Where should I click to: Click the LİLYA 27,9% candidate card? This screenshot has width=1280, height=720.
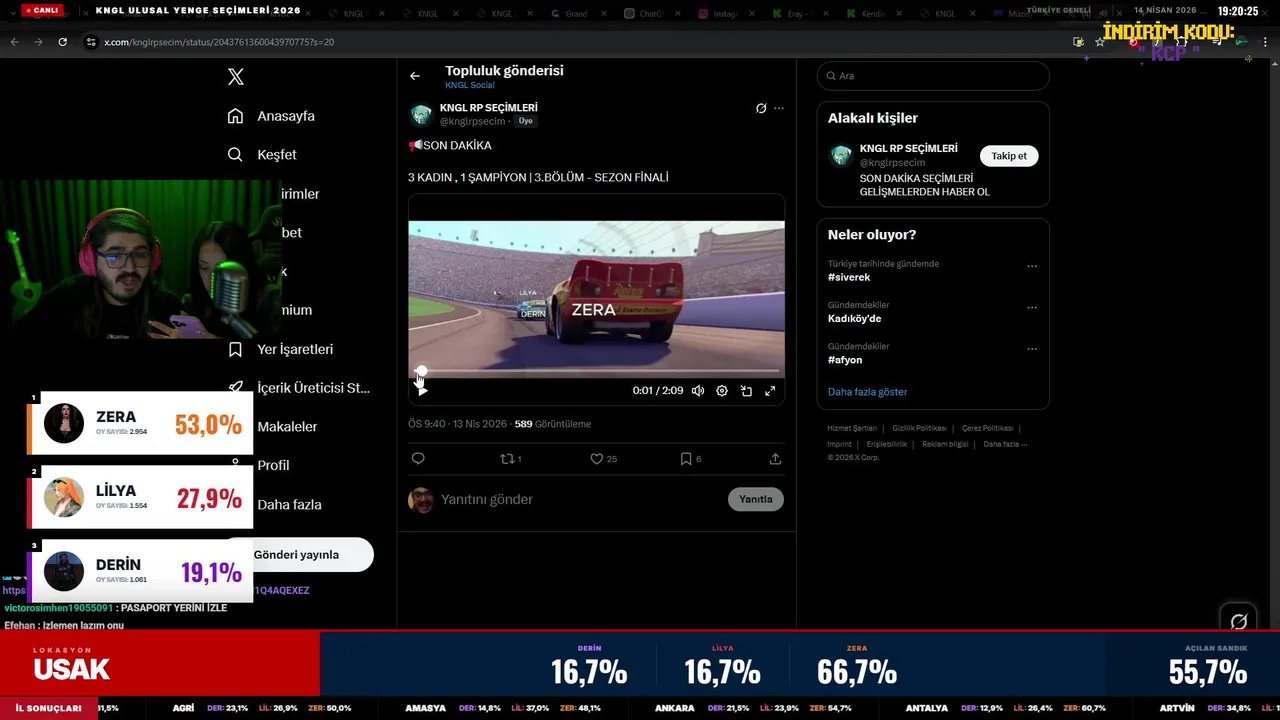[x=140, y=497]
